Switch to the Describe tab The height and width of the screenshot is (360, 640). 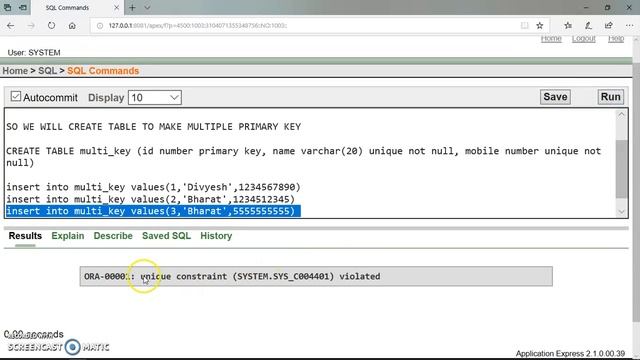coord(113,236)
